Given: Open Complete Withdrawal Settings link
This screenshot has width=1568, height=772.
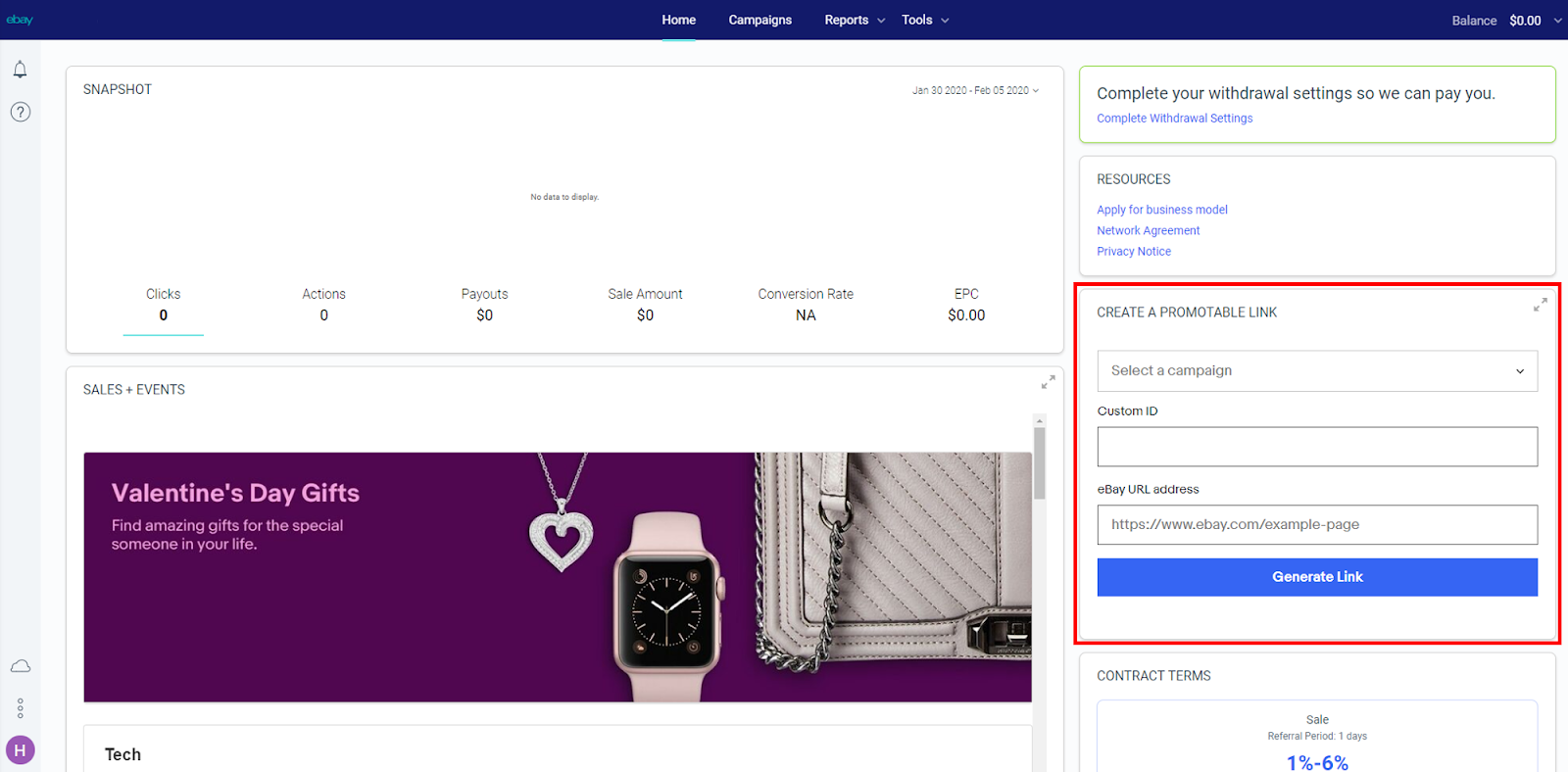Looking at the screenshot, I should [x=1174, y=119].
